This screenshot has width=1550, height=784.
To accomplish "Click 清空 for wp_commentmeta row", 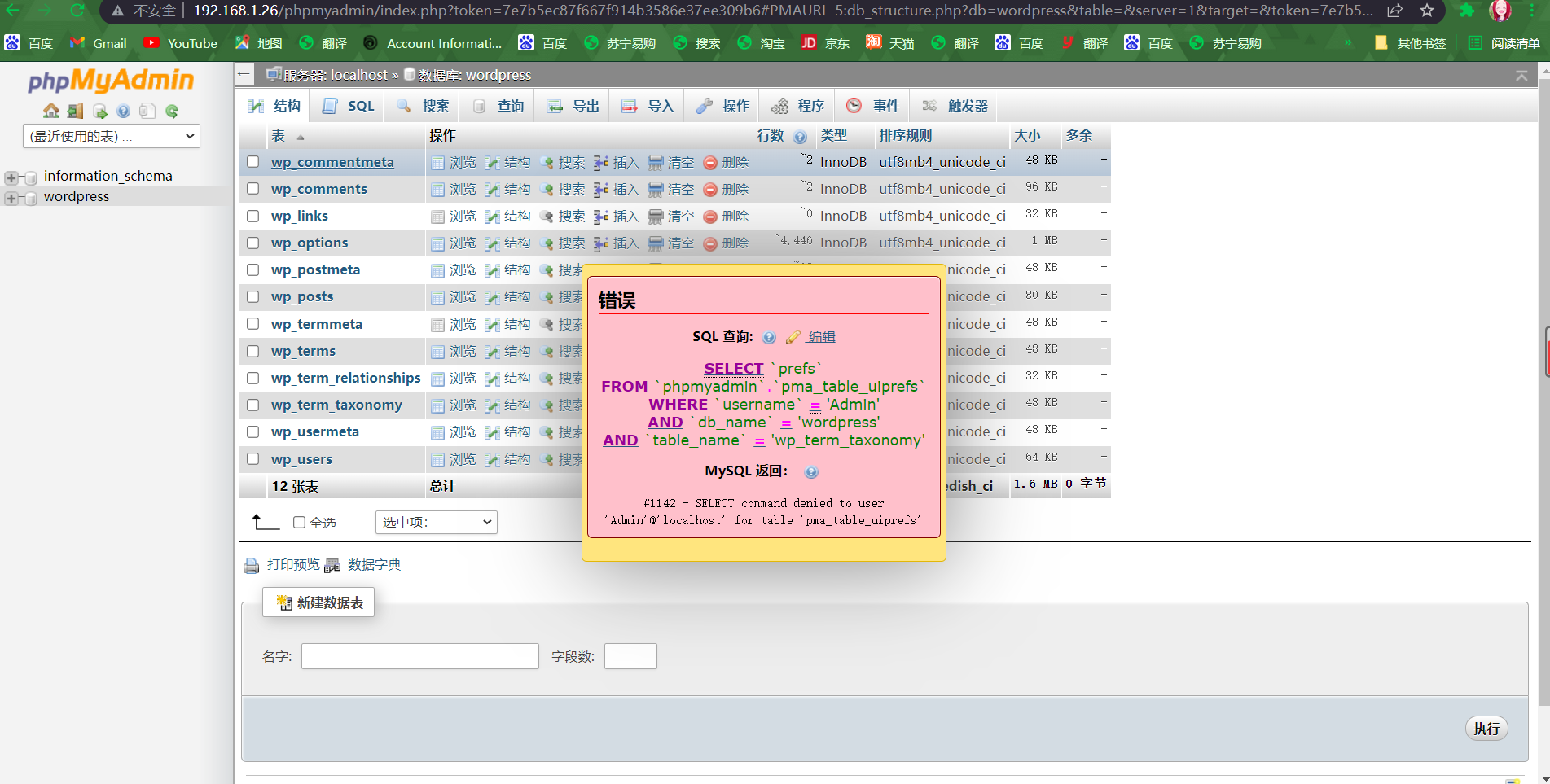I will point(671,163).
